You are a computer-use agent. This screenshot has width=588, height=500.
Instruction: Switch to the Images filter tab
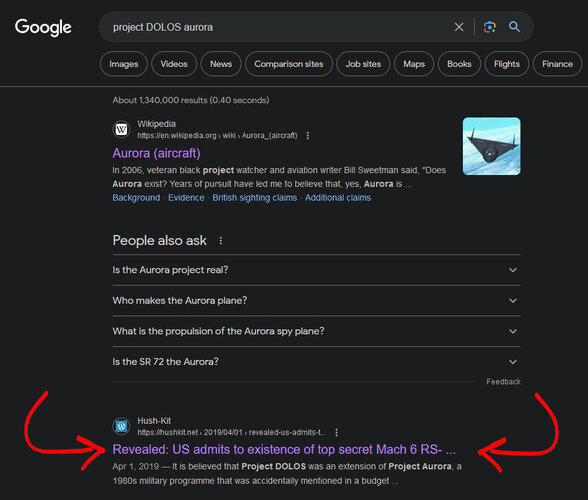point(124,64)
